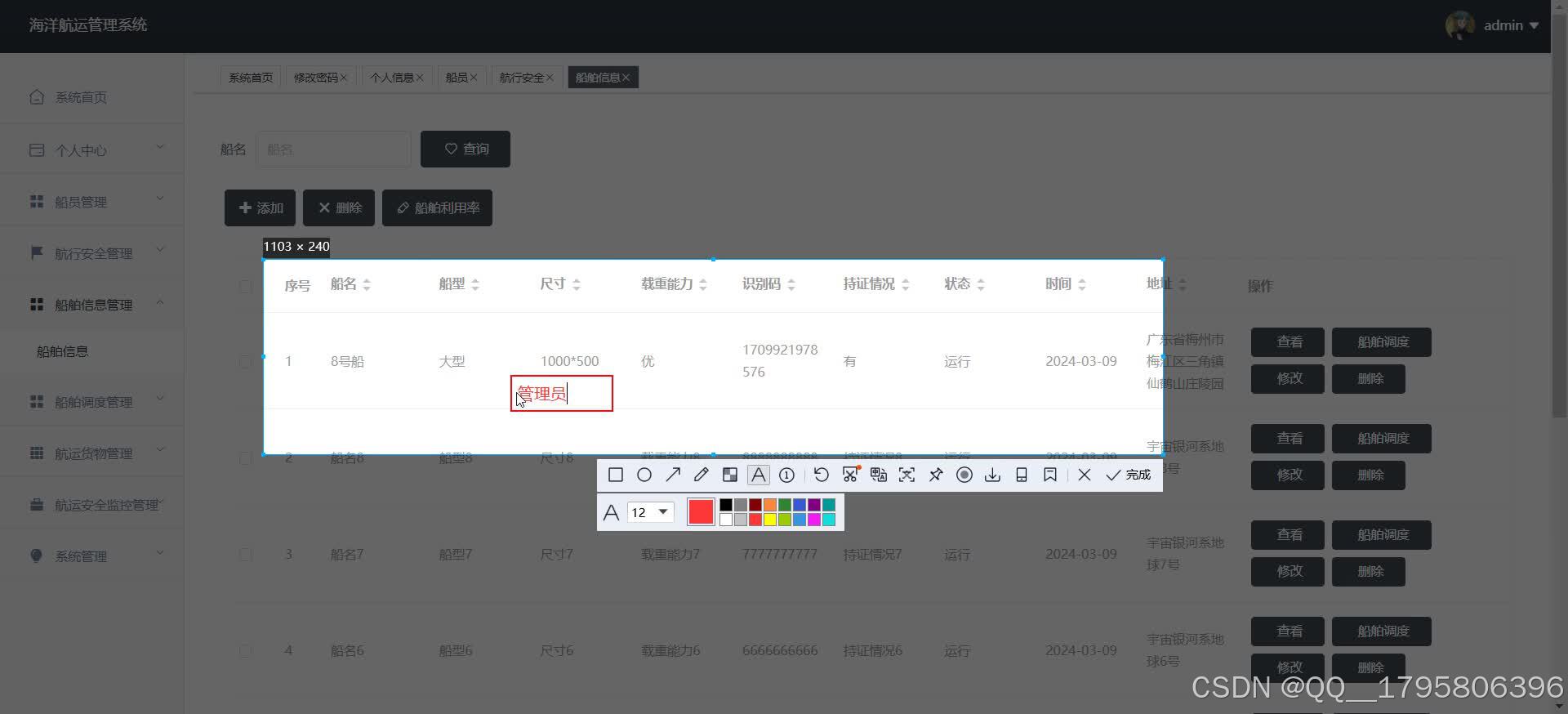Run text recognition on capture
Image resolution: width=1568 pixels, height=714 pixels.
point(906,475)
